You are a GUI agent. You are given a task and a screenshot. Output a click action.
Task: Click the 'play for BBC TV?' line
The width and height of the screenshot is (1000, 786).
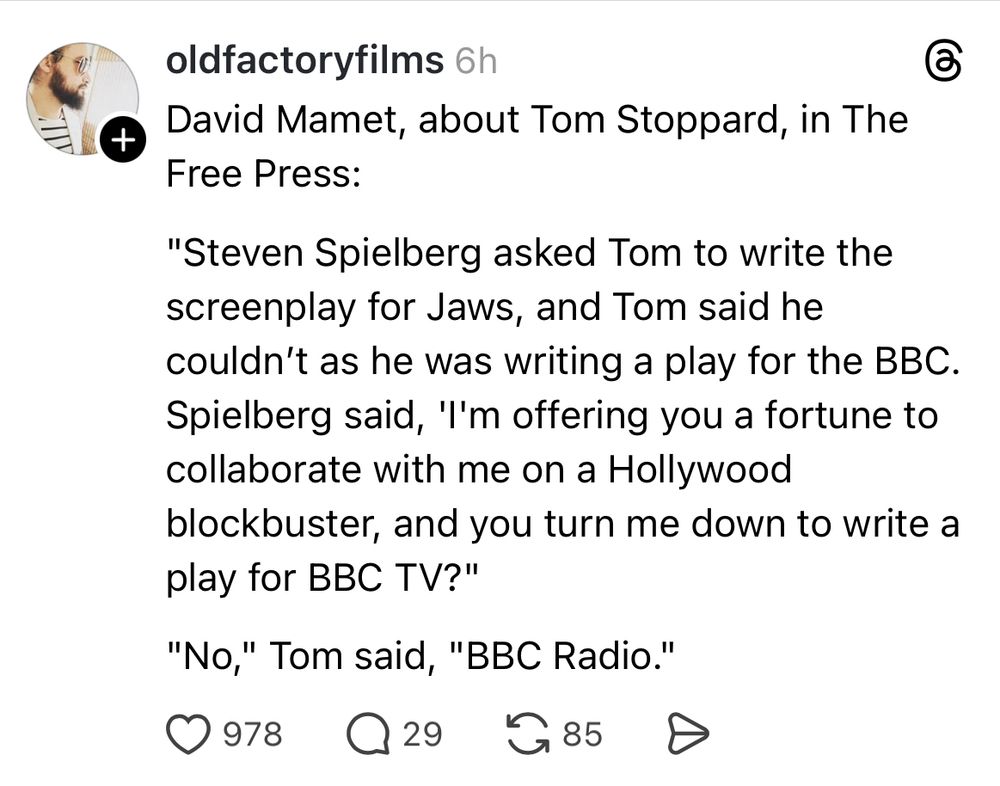pos(322,579)
